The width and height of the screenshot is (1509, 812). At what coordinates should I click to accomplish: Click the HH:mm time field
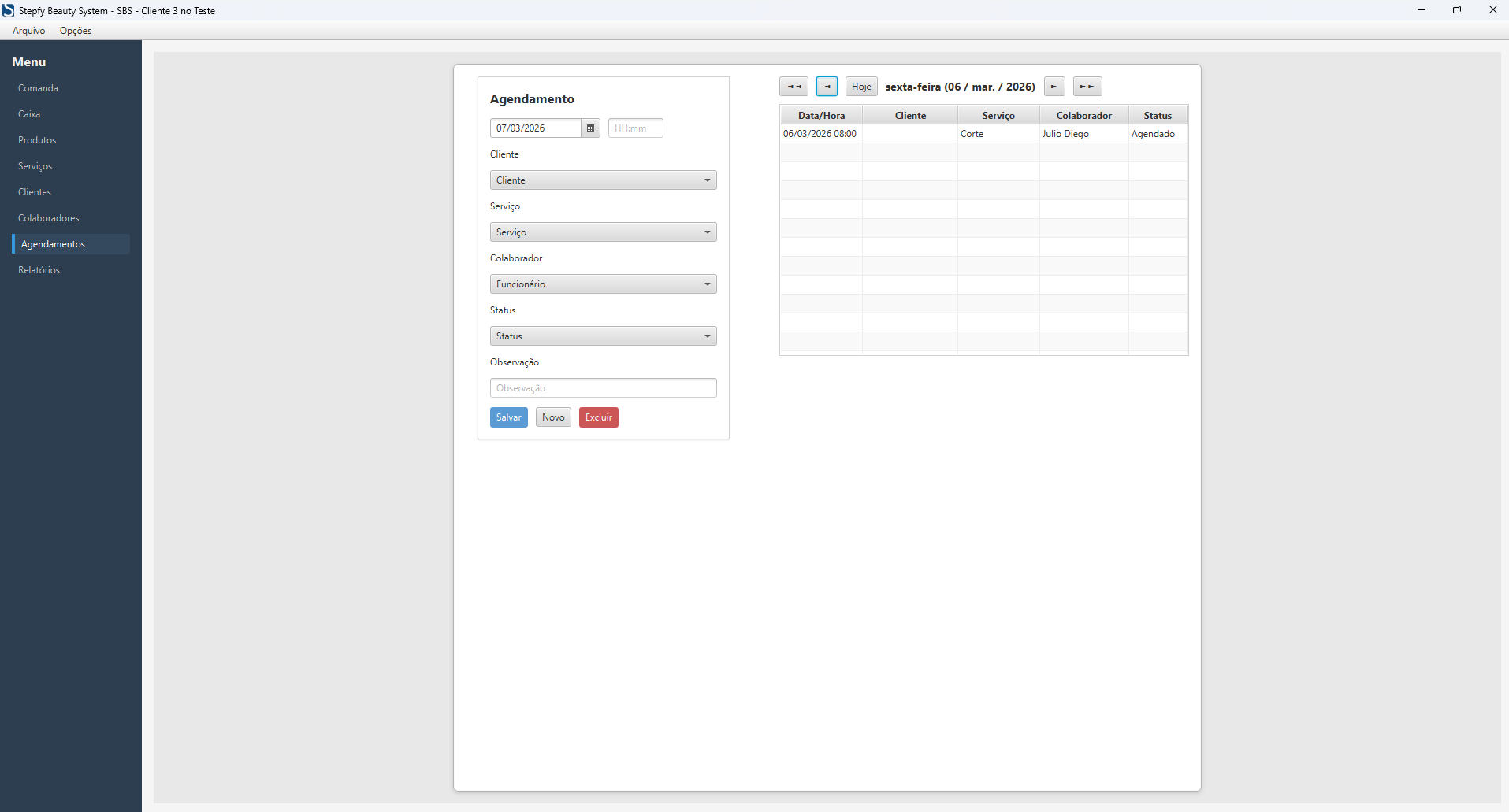(635, 128)
